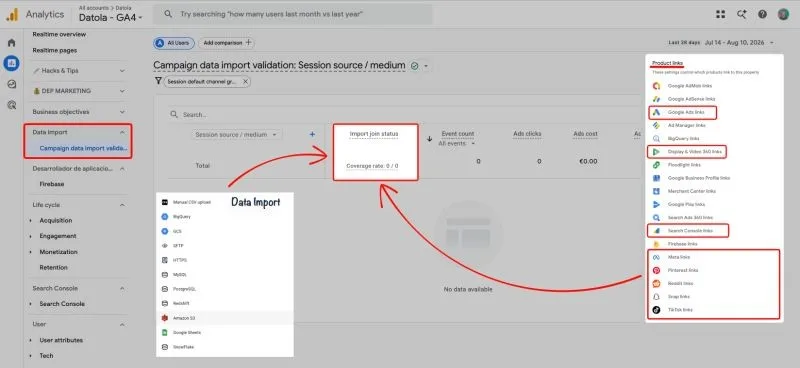Screen dimensions: 800x368
Task: Open the All events dropdown under Event count
Action: click(456, 143)
